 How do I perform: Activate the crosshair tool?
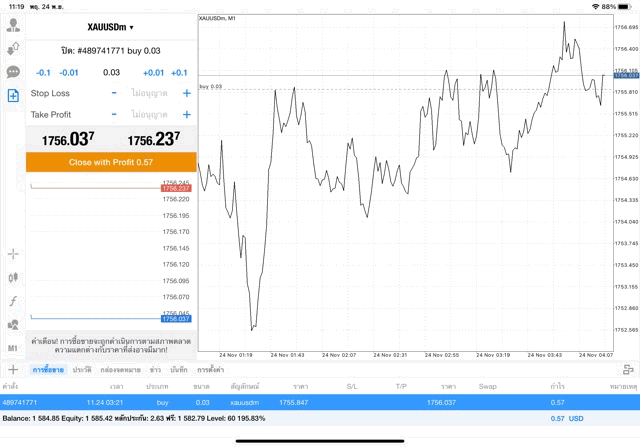pos(13,254)
